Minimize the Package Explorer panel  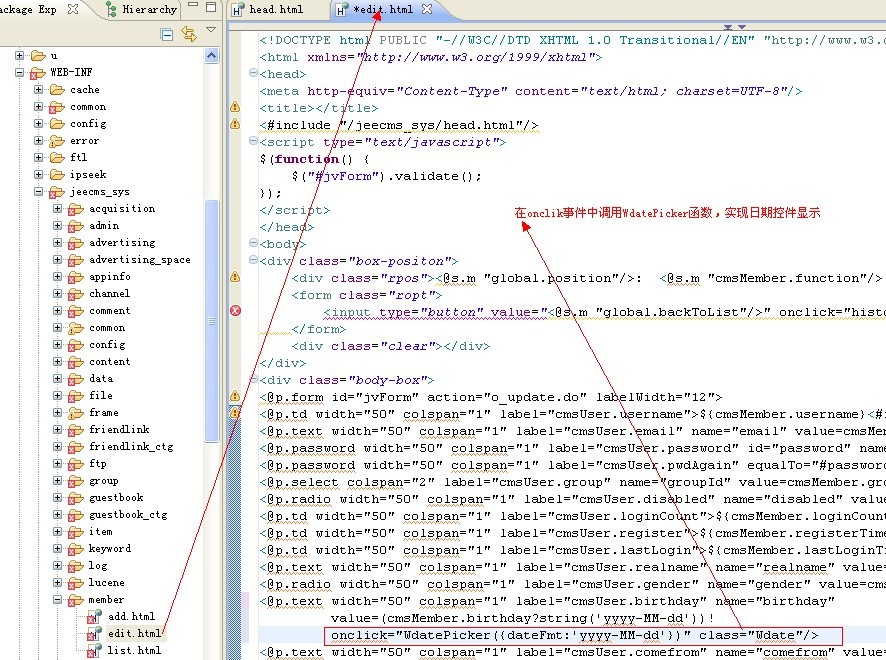193,5
